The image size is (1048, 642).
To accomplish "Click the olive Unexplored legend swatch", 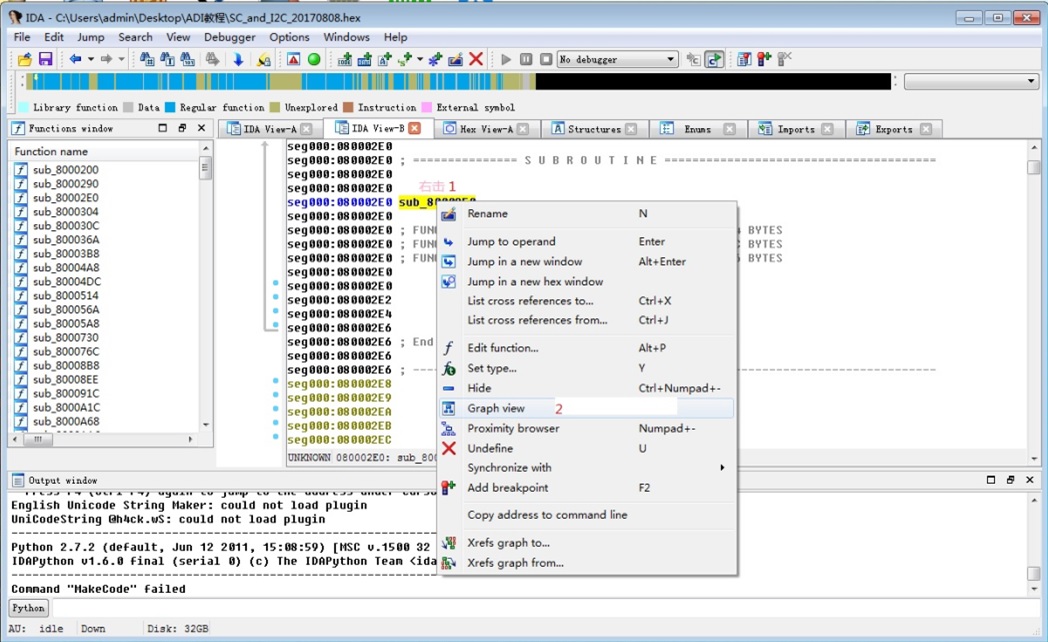I will coord(275,107).
